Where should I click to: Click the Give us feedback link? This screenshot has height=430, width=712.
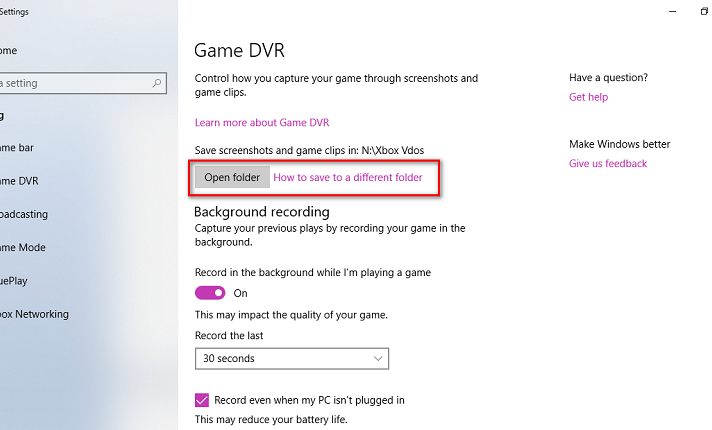pos(608,163)
